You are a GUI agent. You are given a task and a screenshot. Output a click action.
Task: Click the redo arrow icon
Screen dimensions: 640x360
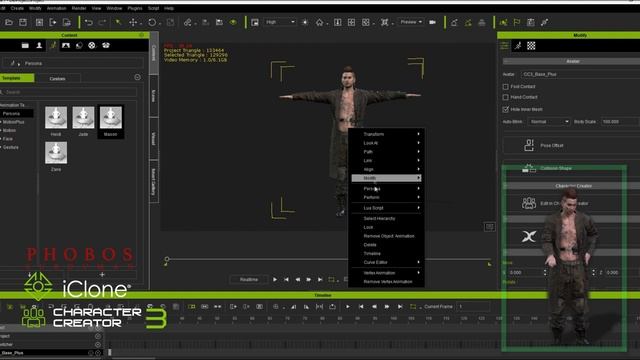click(x=102, y=22)
